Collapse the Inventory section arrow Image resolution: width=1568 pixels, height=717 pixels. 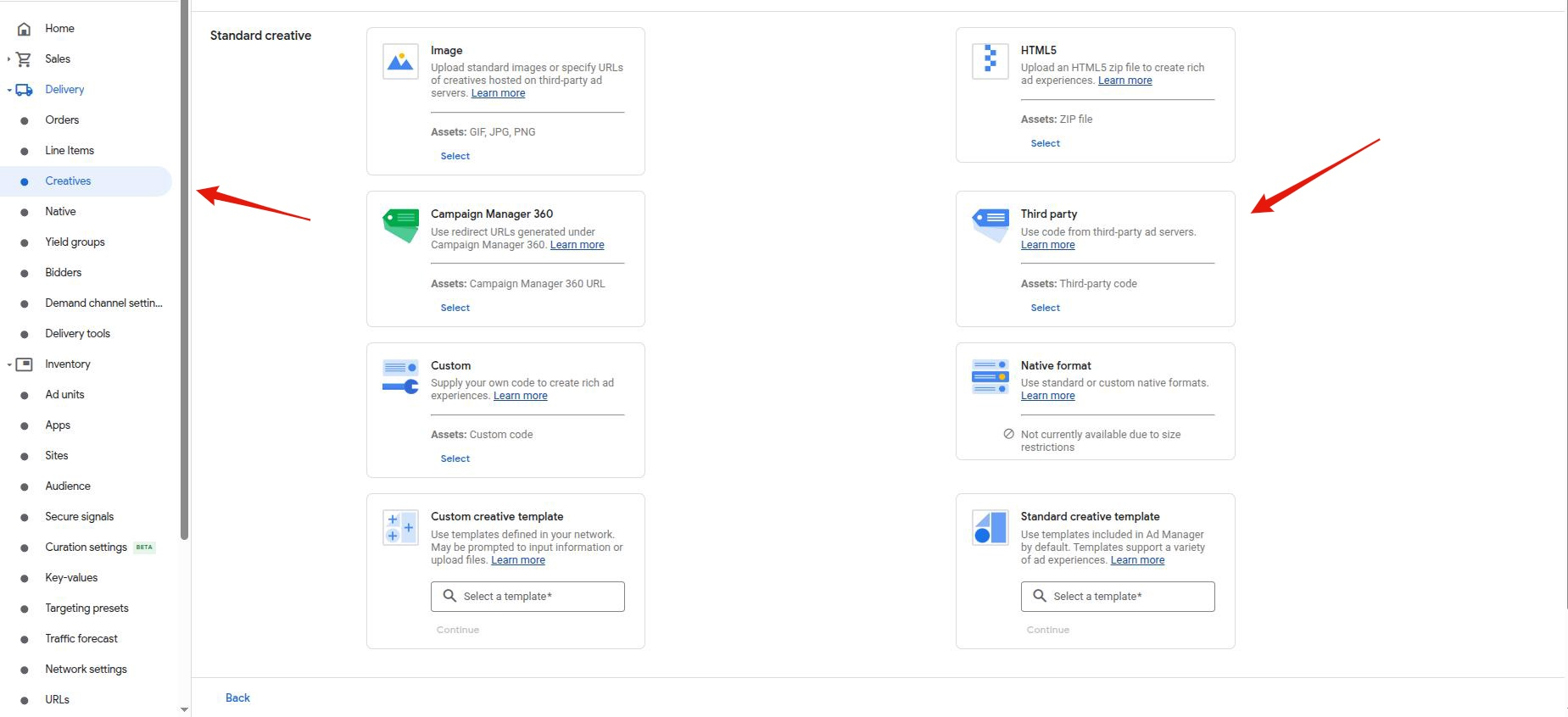9,364
